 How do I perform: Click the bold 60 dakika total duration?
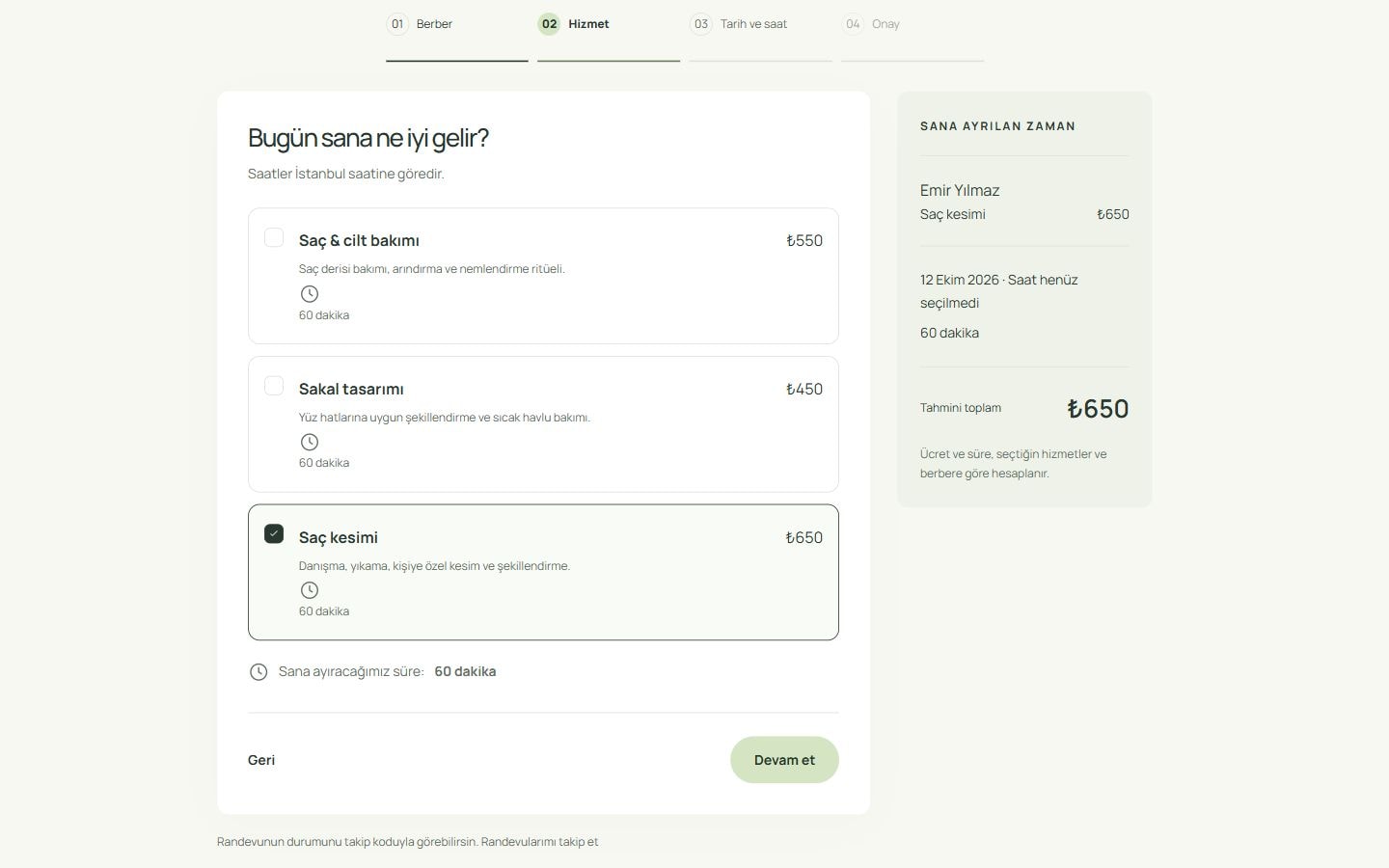point(465,671)
